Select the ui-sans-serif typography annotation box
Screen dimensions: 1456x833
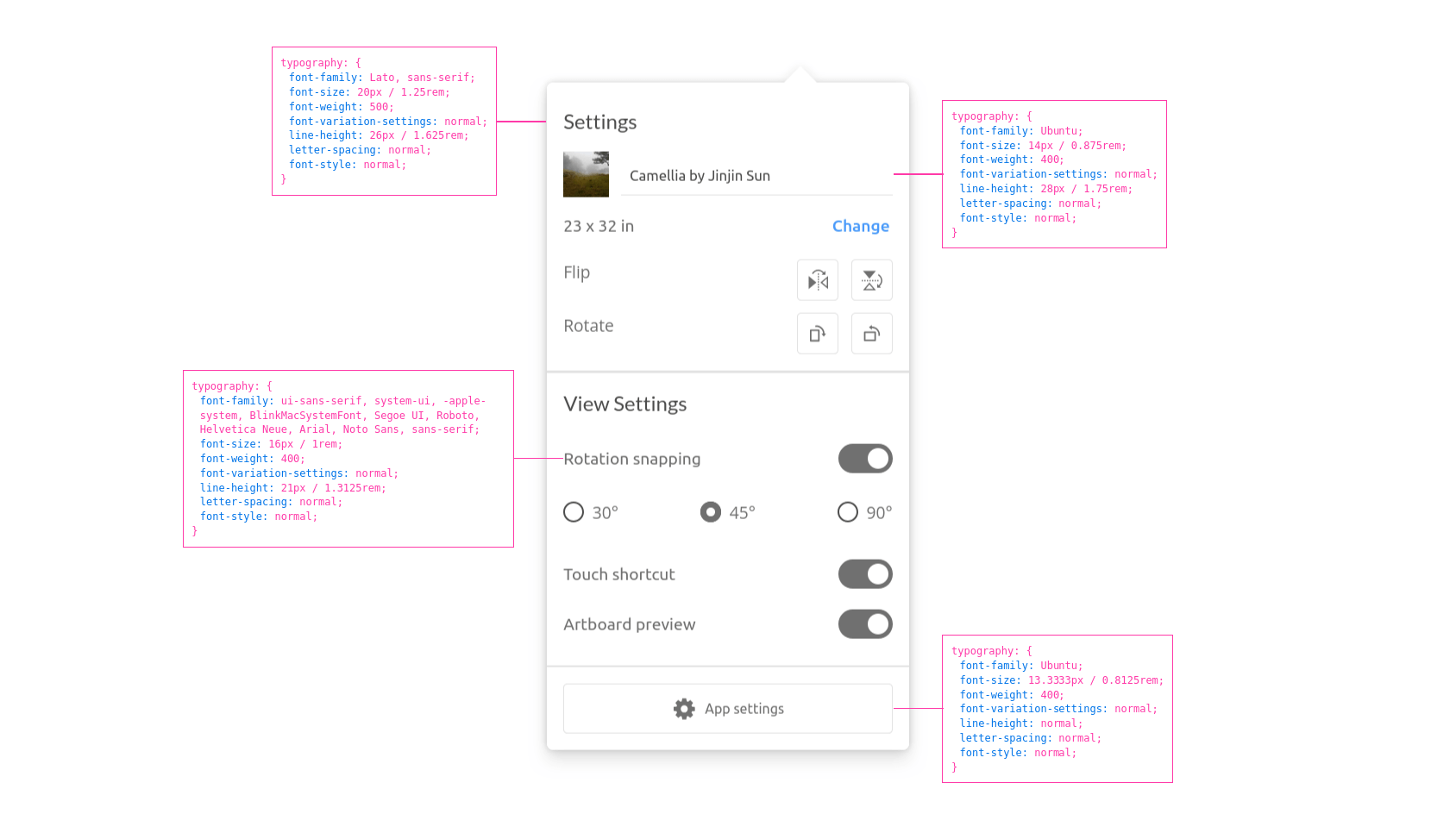348,459
